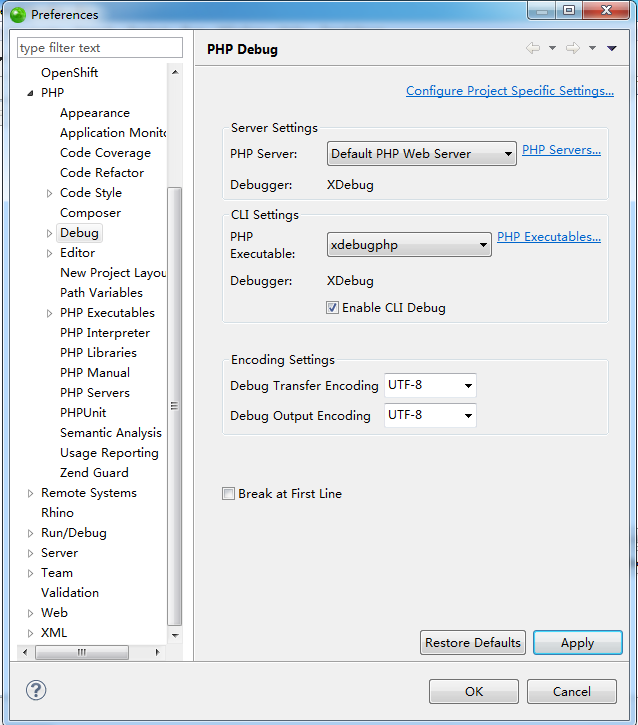Click the tree scroll up arrow

[x=175, y=72]
